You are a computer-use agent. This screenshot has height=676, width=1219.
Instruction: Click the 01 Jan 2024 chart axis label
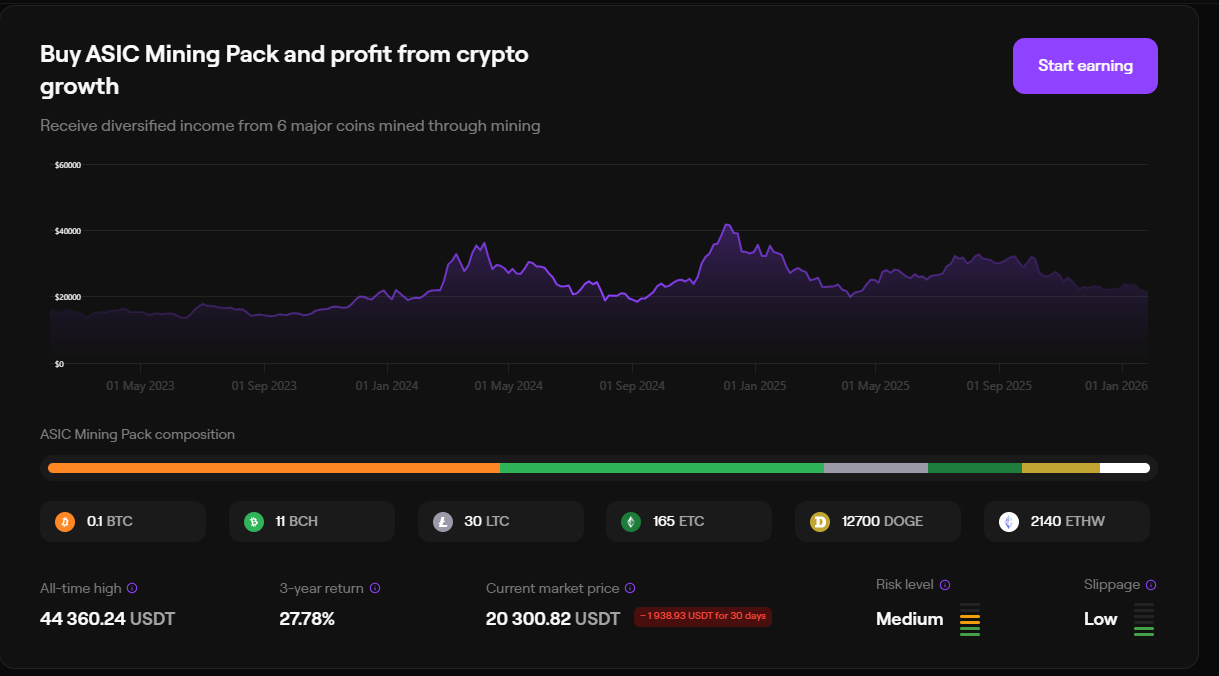386,386
